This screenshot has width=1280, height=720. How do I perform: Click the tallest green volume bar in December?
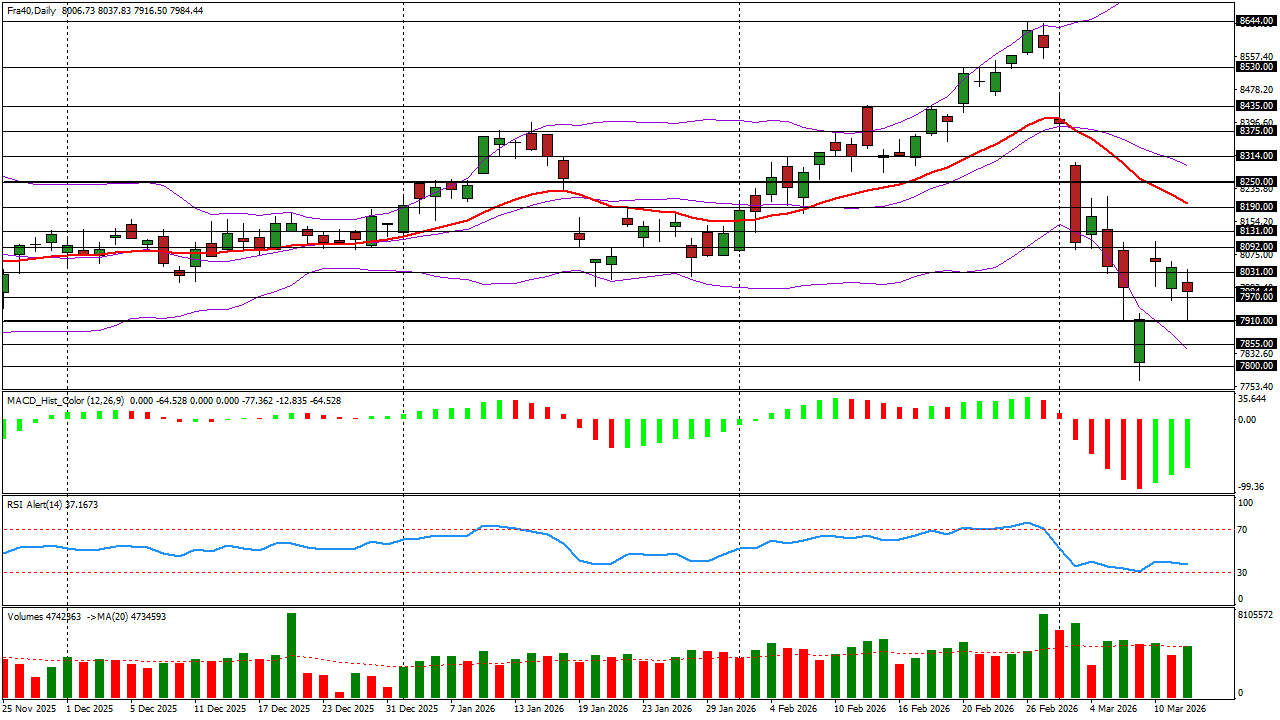pos(292,655)
